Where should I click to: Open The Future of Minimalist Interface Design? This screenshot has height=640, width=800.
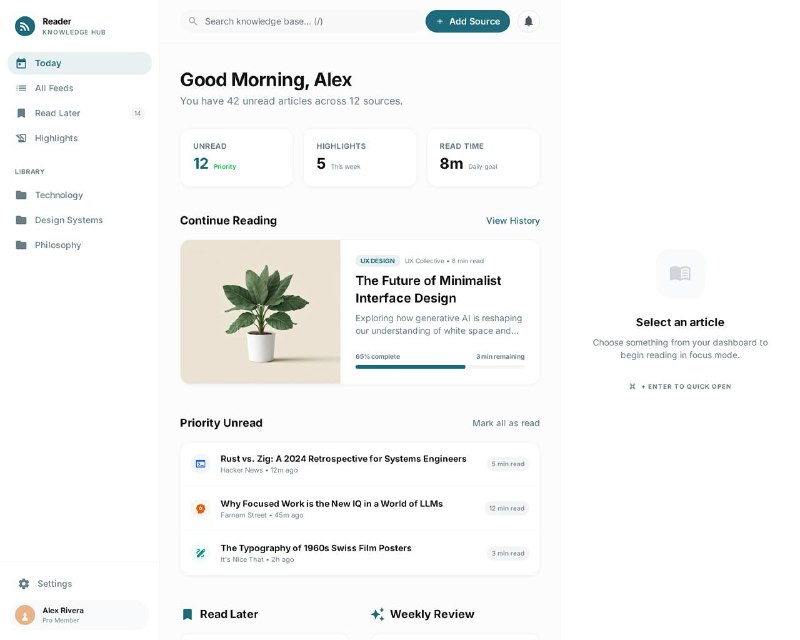(428, 289)
